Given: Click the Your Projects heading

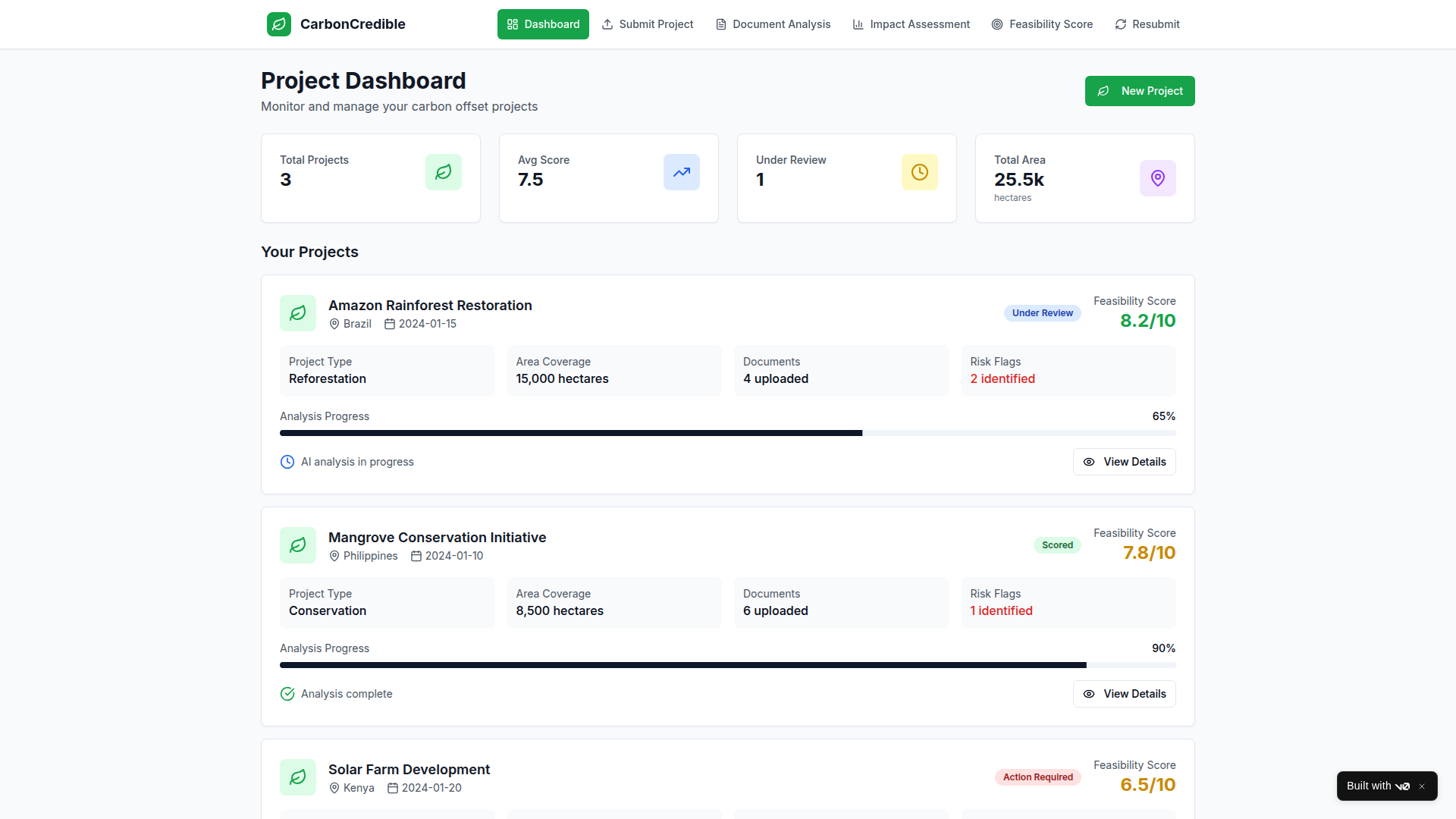Looking at the screenshot, I should (309, 252).
